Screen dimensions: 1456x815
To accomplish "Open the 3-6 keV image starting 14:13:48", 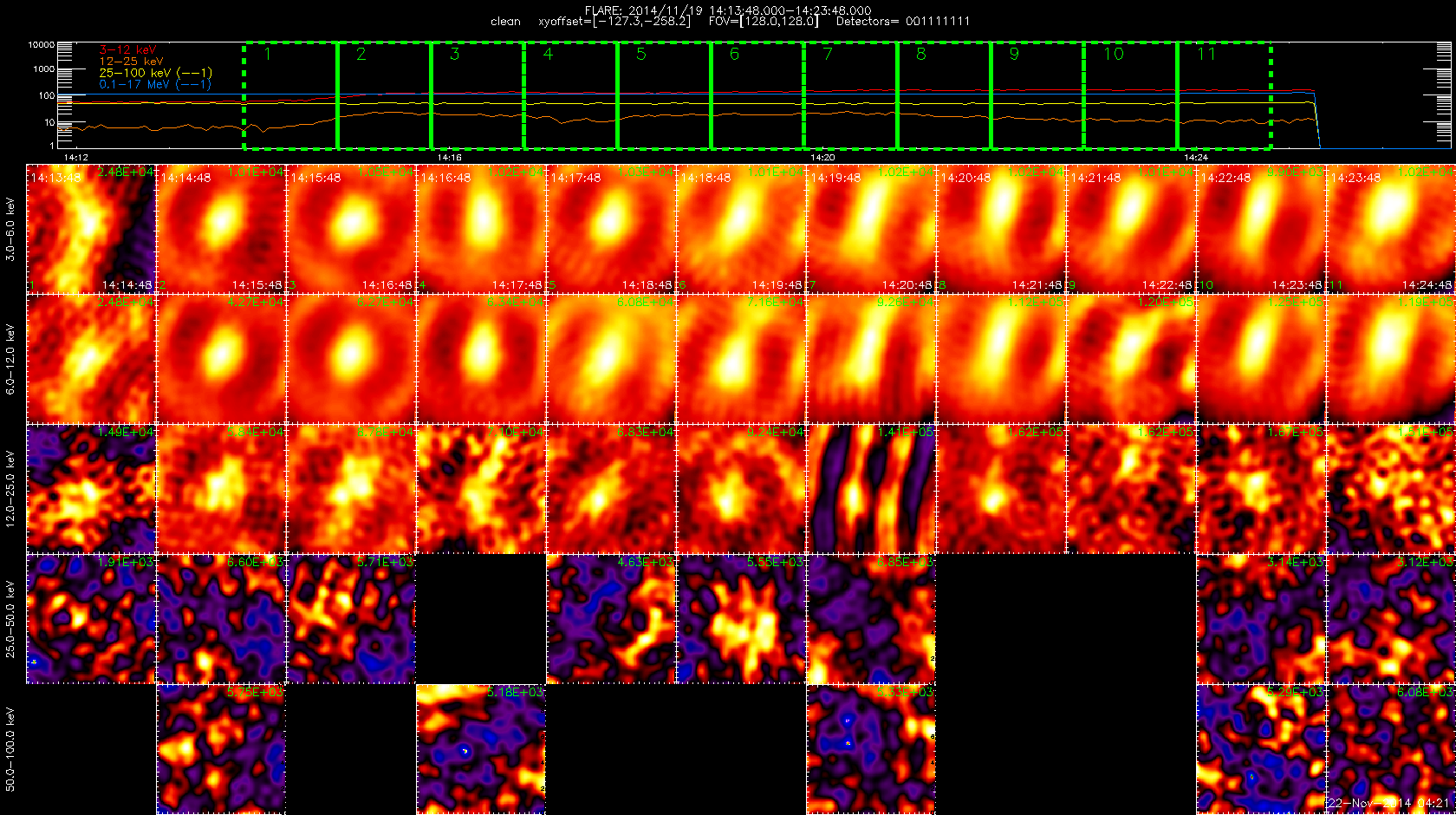I will coord(91,229).
